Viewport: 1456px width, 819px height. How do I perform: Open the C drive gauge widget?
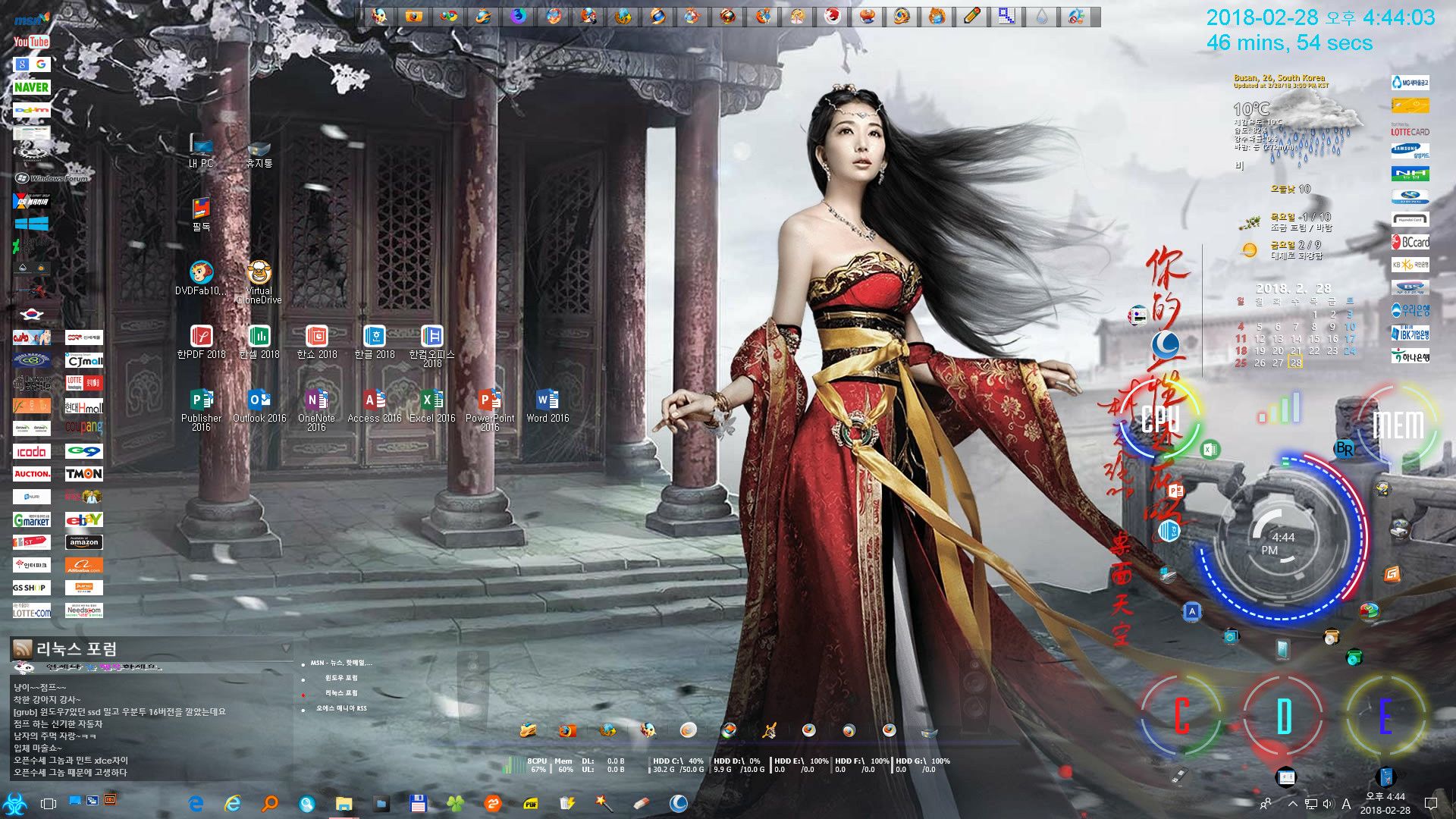click(x=1181, y=715)
